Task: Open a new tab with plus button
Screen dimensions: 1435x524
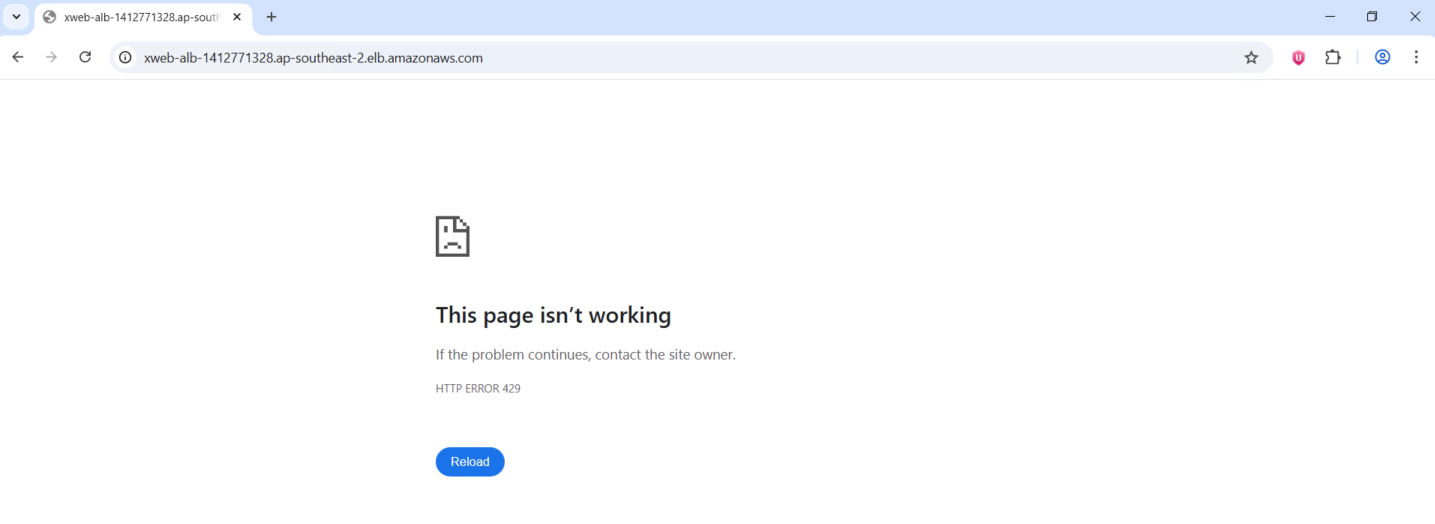Action: tap(271, 17)
